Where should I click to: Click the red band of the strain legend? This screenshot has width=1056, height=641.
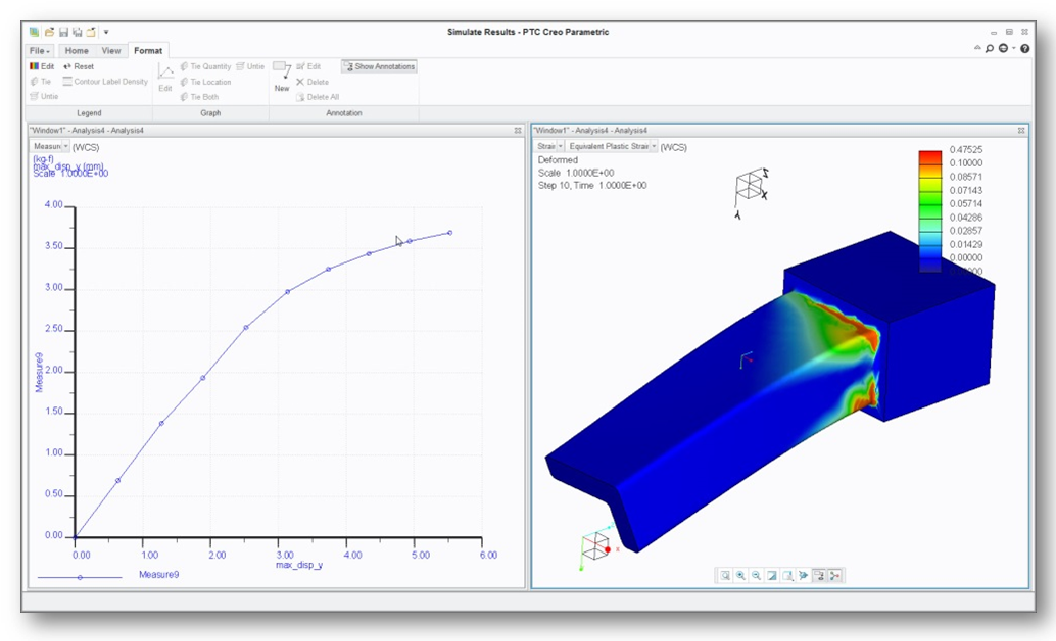click(x=930, y=156)
